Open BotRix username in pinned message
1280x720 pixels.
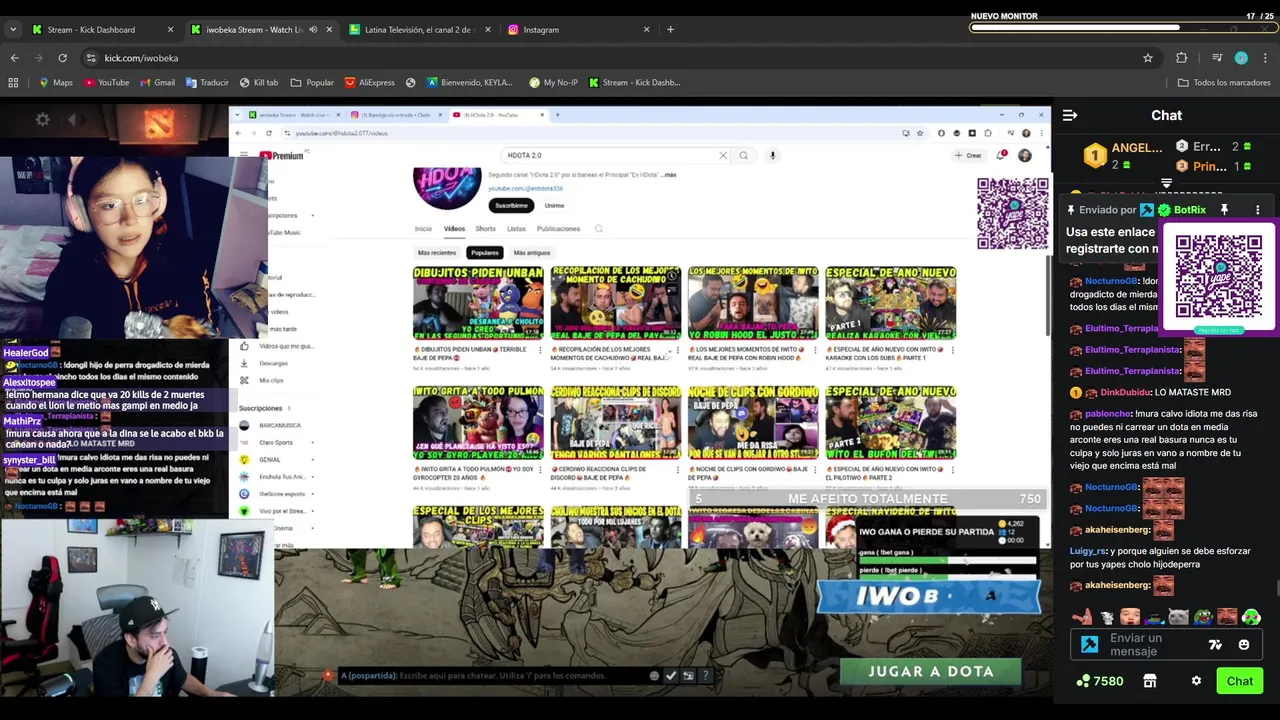coord(1189,210)
